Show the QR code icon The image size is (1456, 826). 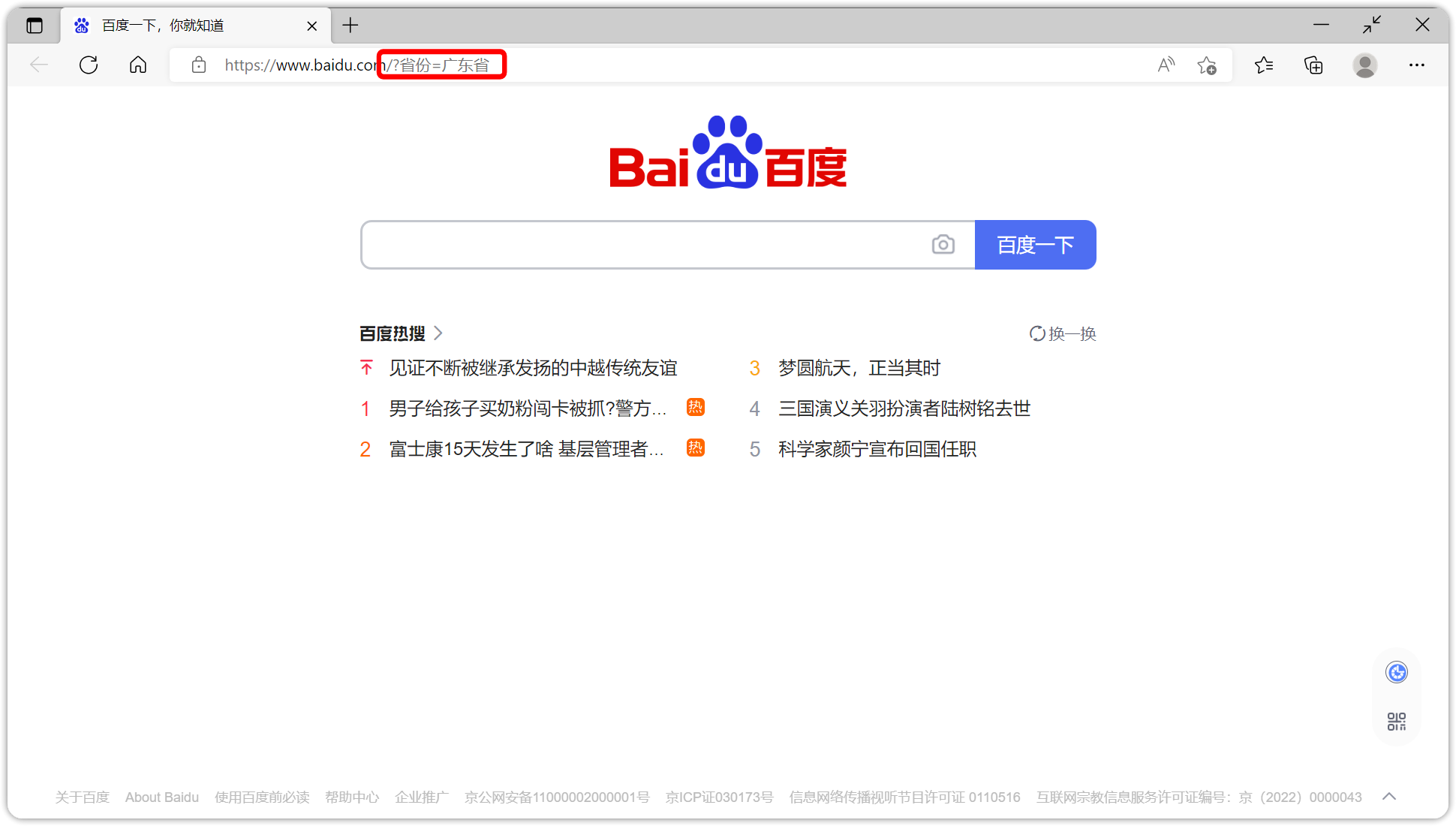point(1397,722)
